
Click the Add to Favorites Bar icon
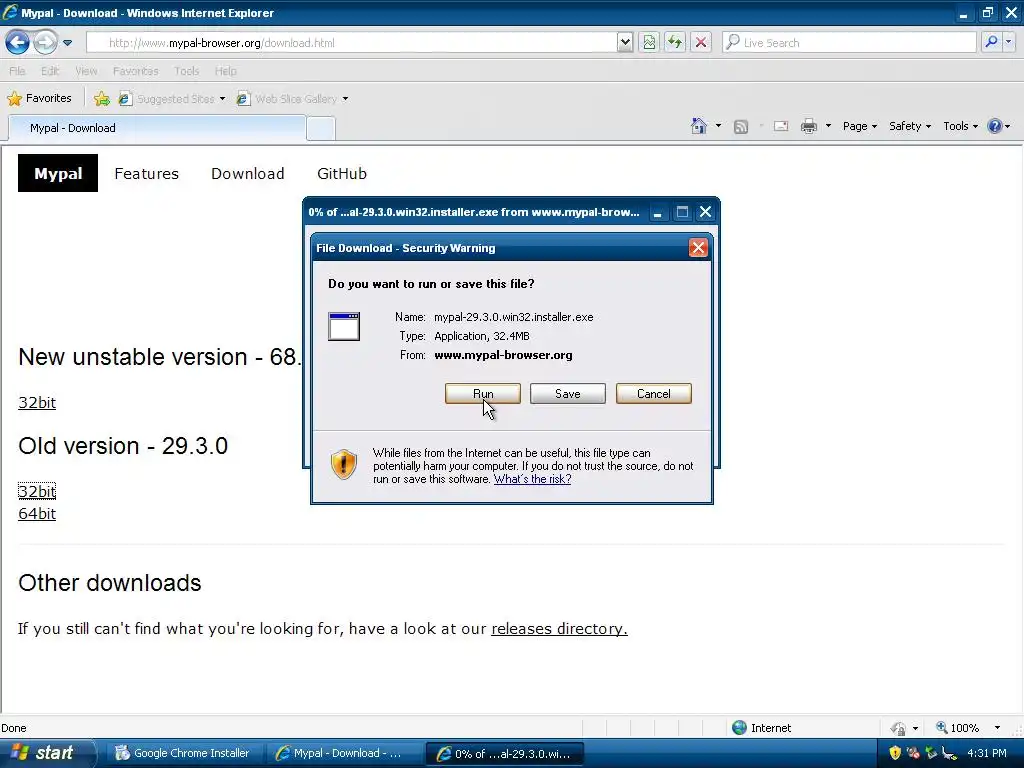[101, 99]
